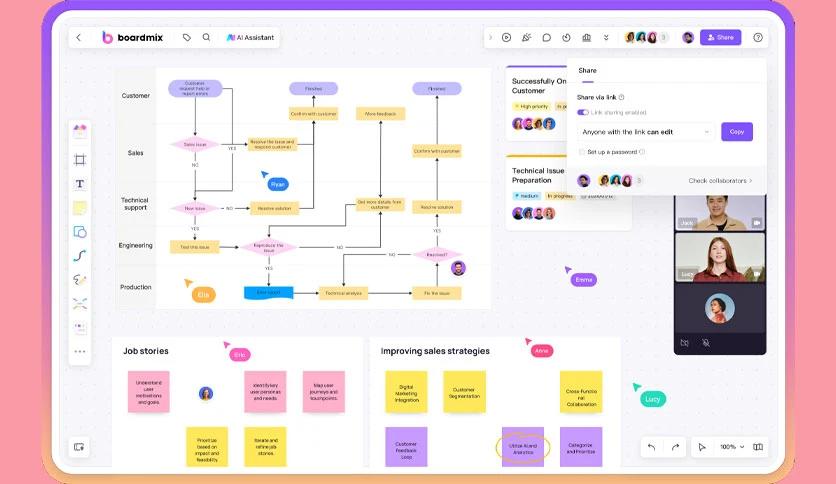Screen dimensions: 836x484
Task: Select the 'Job stories' title
Action: pos(146,351)
